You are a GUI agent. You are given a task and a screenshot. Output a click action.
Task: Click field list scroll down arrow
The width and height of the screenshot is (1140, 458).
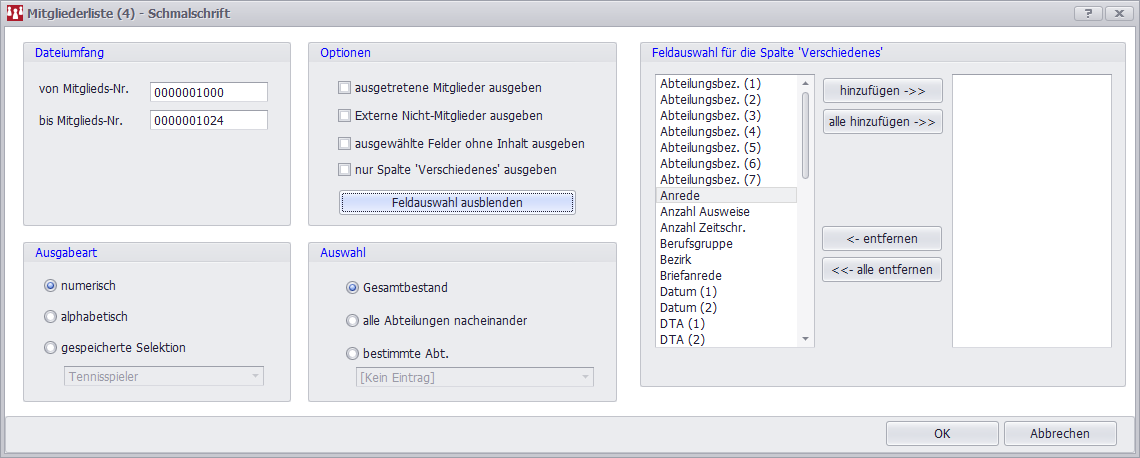click(806, 339)
